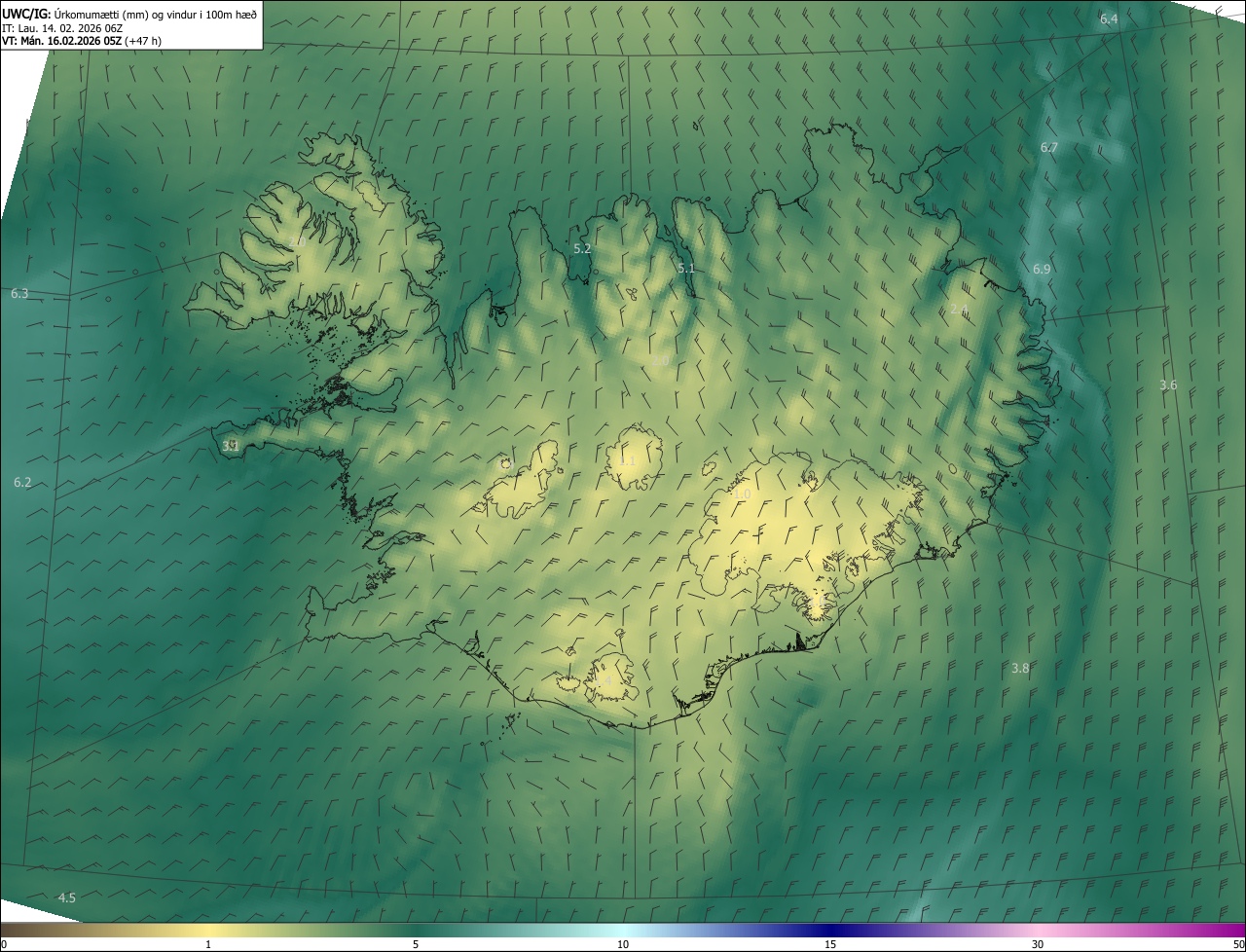
Task: Click the 3.1 value on the western peninsula
Action: pos(231,446)
